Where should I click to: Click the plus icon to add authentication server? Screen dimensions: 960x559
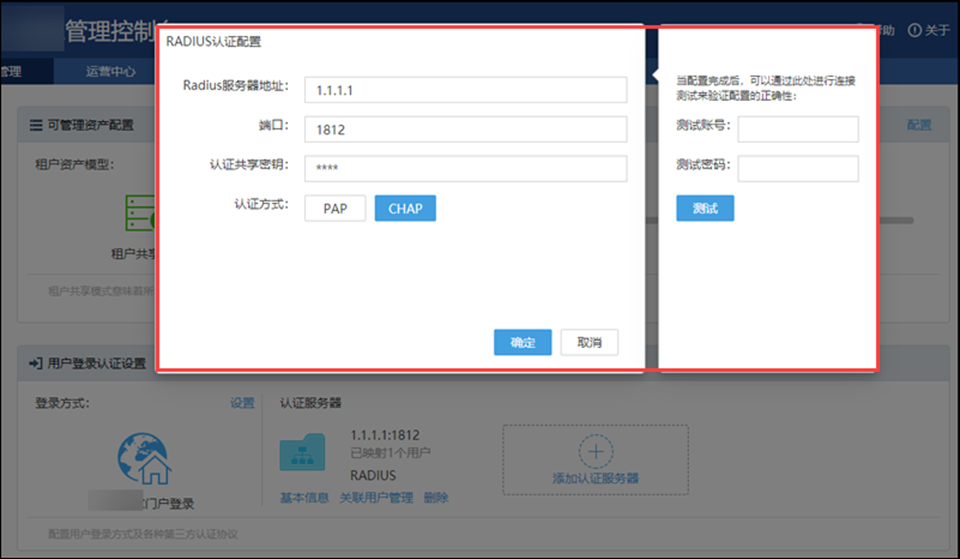point(596,452)
